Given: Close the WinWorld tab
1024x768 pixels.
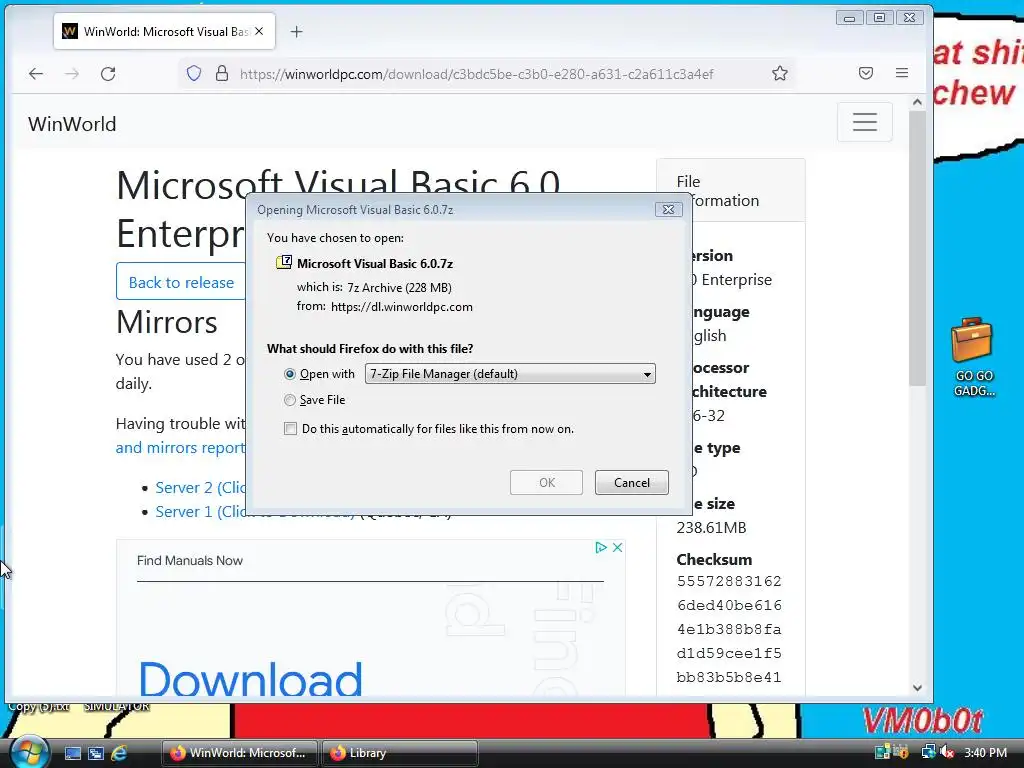Looking at the screenshot, I should tap(259, 31).
